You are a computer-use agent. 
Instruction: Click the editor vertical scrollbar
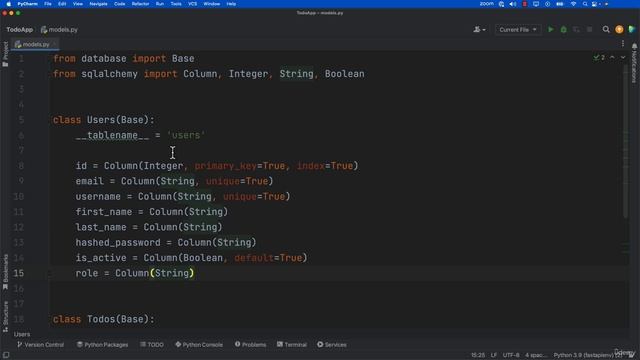(x=625, y=141)
